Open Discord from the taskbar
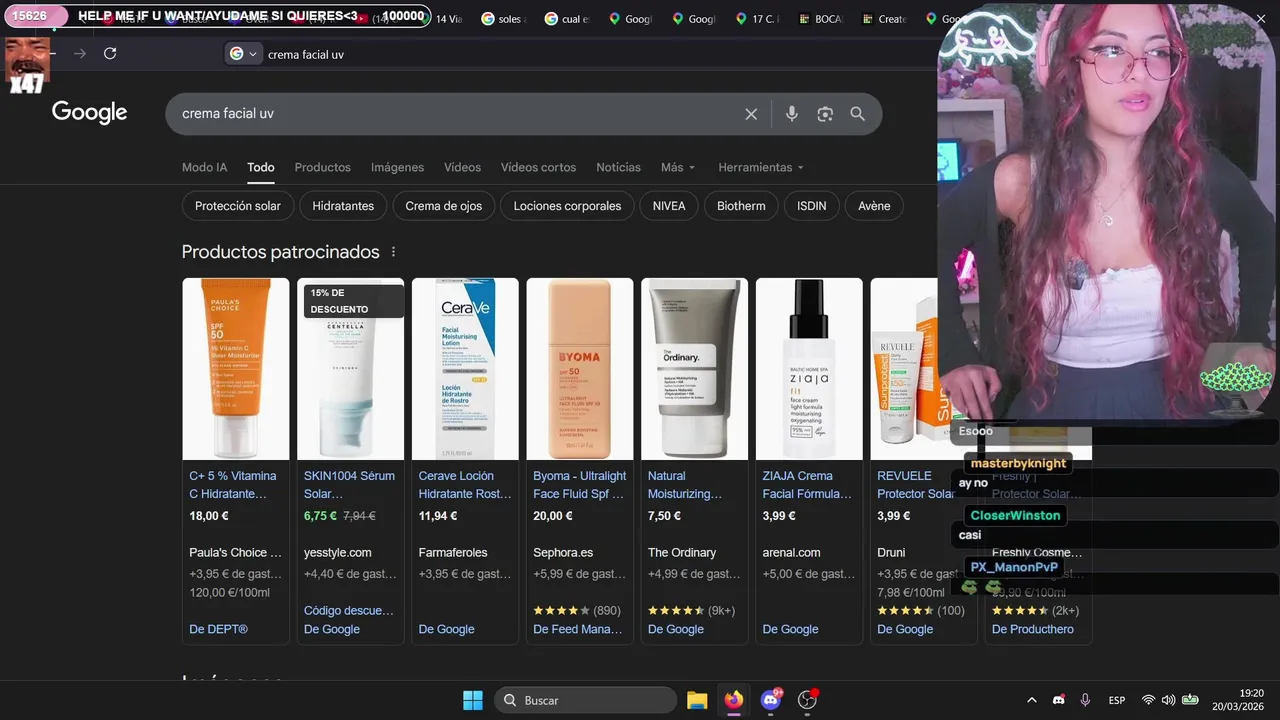Image resolution: width=1280 pixels, height=720 pixels. click(x=771, y=700)
